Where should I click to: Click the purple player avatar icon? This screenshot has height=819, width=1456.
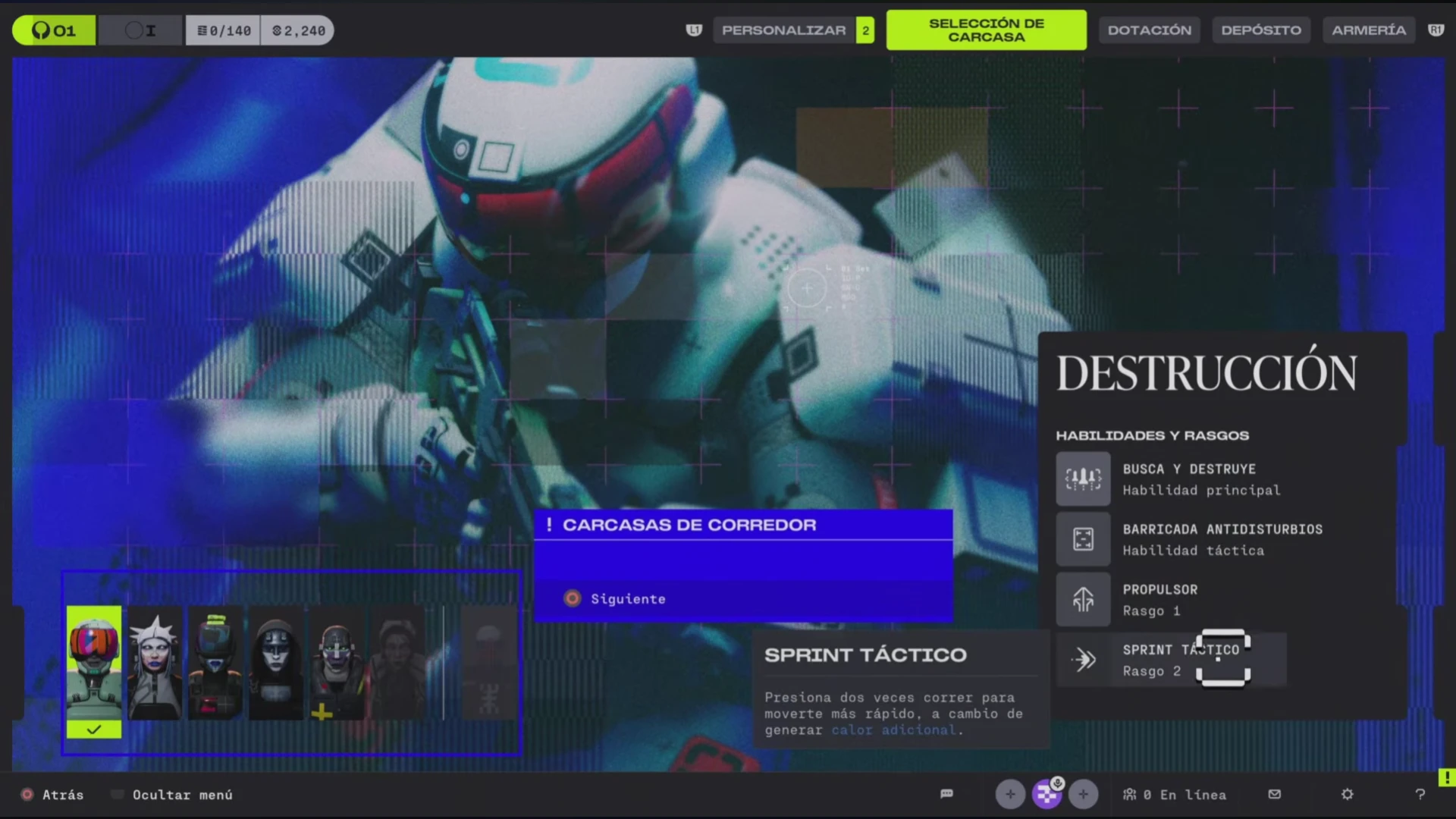(1047, 794)
